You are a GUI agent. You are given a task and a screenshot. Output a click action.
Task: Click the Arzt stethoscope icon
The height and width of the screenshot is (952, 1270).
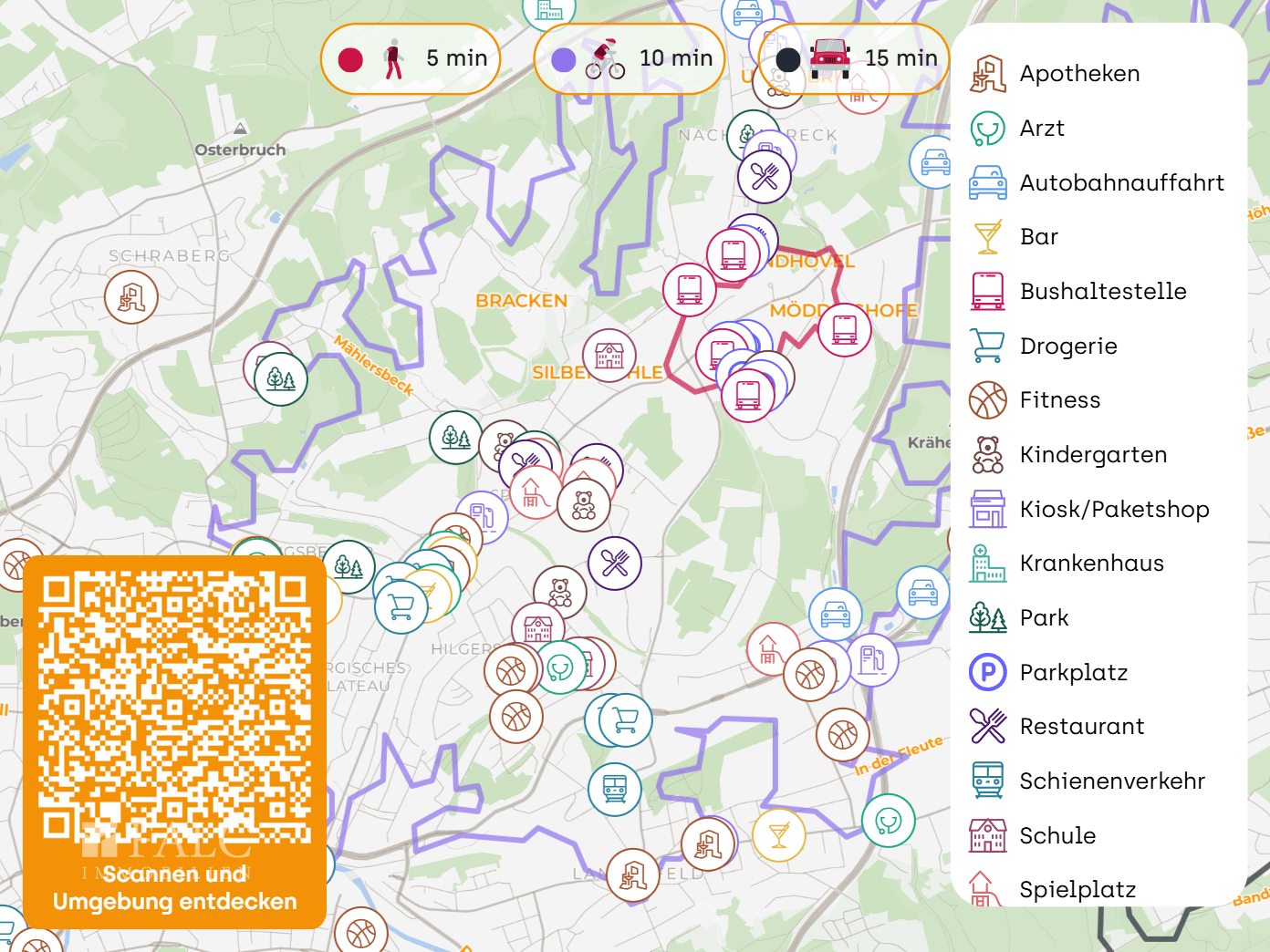pyautogui.click(x=987, y=128)
